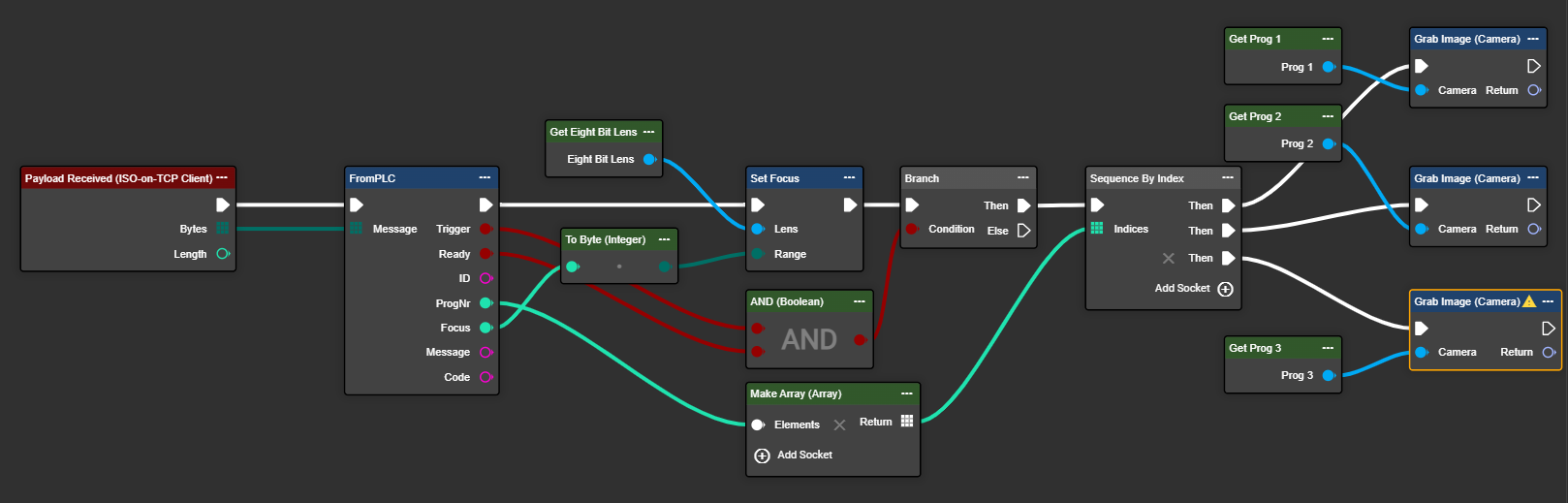Select the To Byte (Integer) node header
The width and height of the screenshot is (1568, 503).
(606, 239)
